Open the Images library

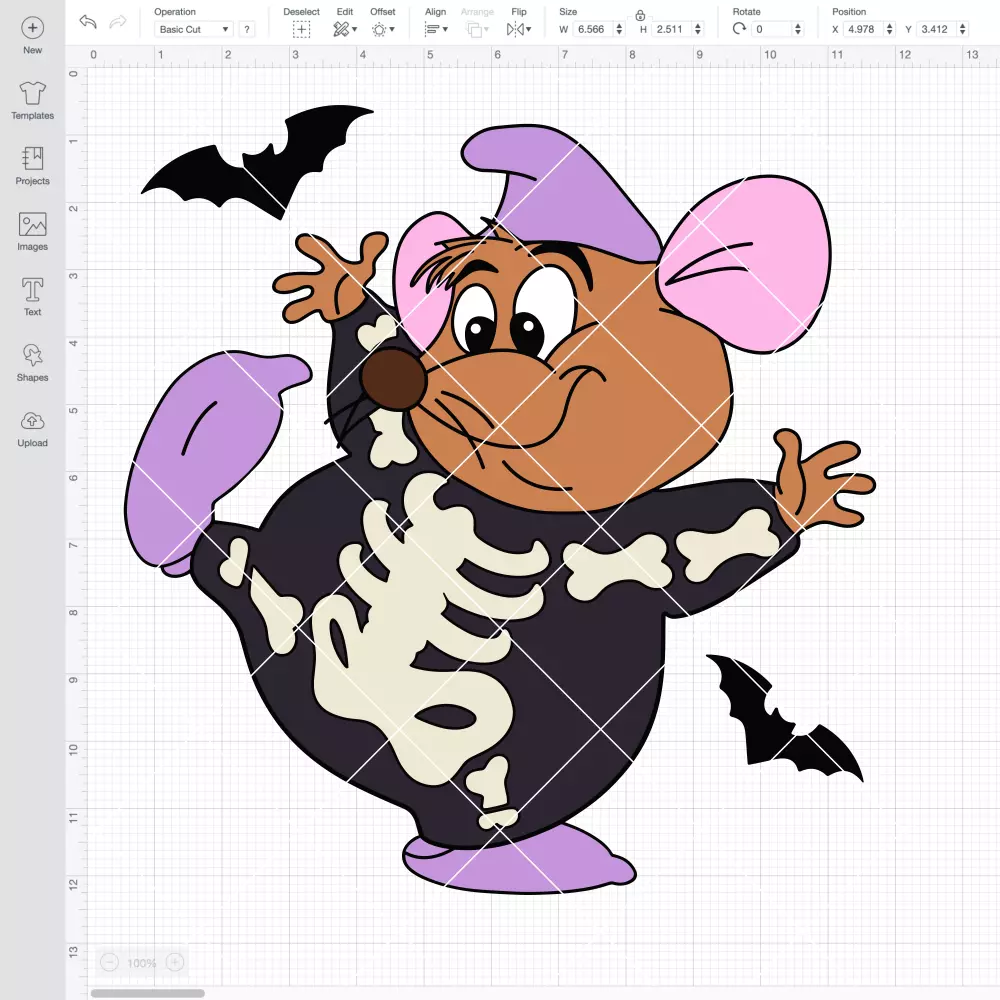click(33, 232)
